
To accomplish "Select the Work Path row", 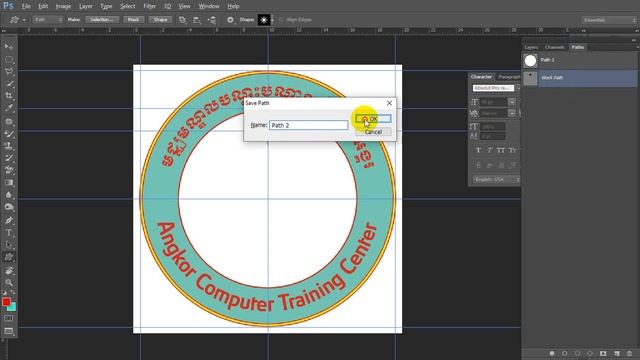I will click(x=580, y=78).
